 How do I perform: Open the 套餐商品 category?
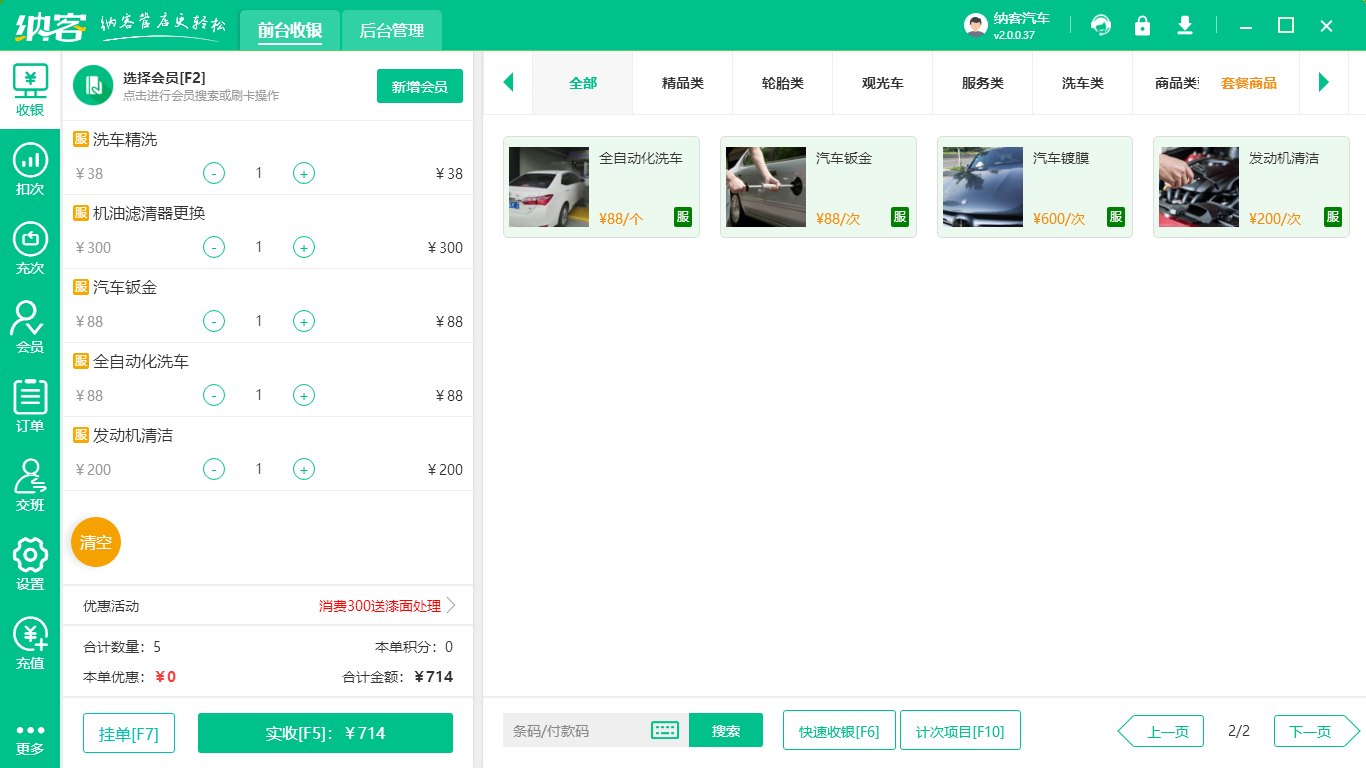(x=1249, y=84)
